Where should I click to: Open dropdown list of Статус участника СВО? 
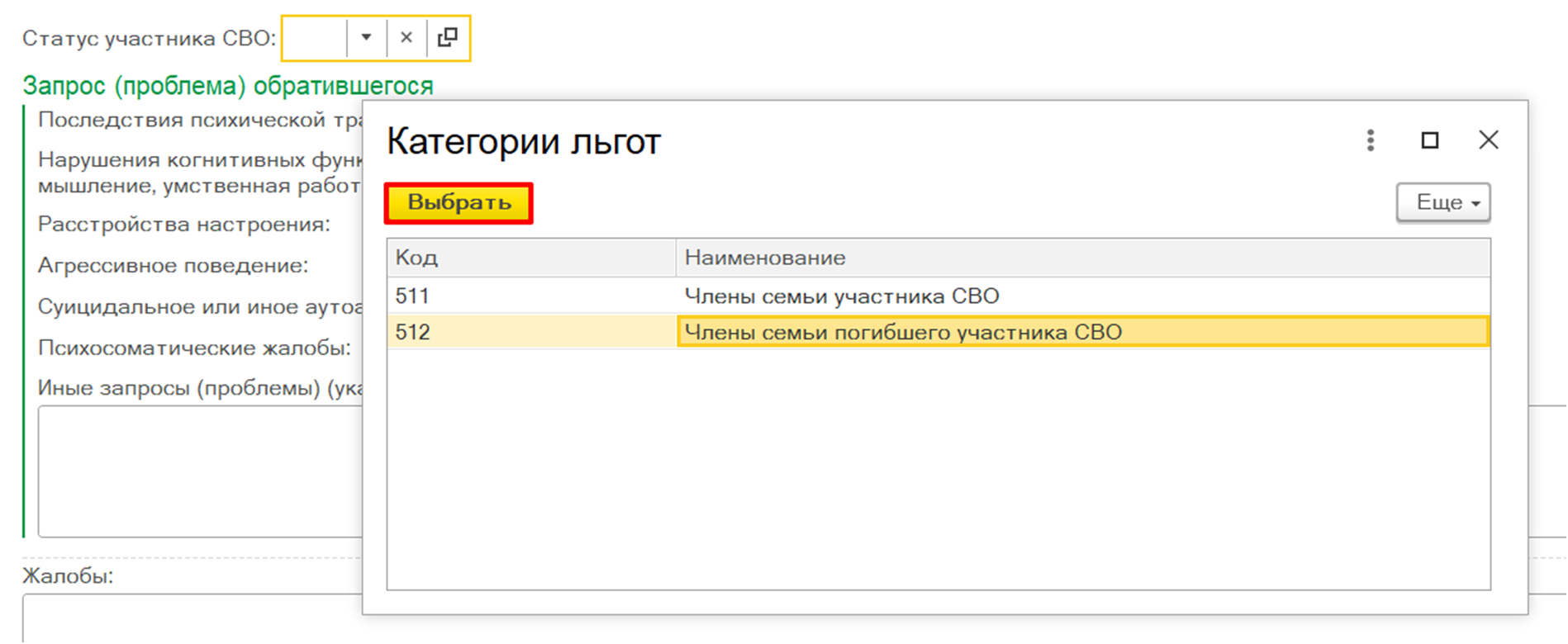tap(366, 38)
